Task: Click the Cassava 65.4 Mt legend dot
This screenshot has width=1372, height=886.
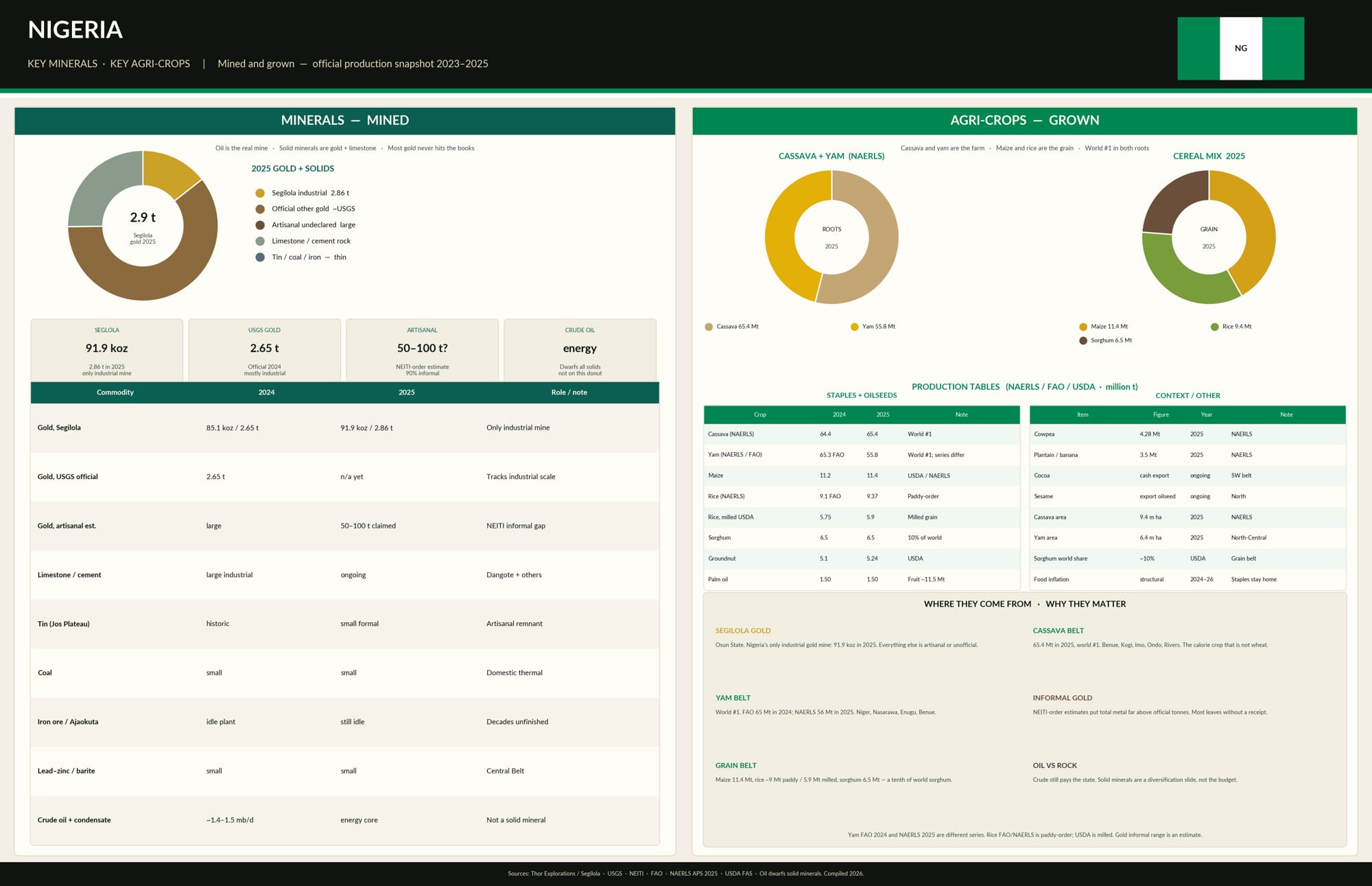Action: pos(709,327)
